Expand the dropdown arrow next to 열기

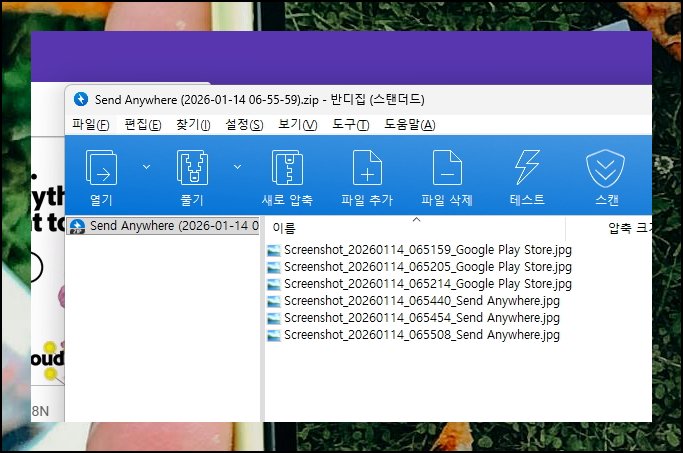click(x=146, y=167)
